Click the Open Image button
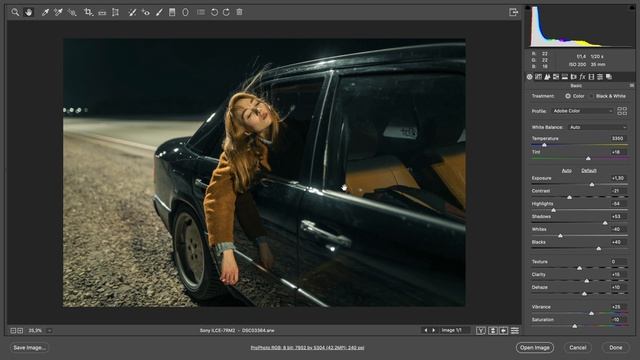Viewport: 640px width, 360px height. (x=535, y=348)
